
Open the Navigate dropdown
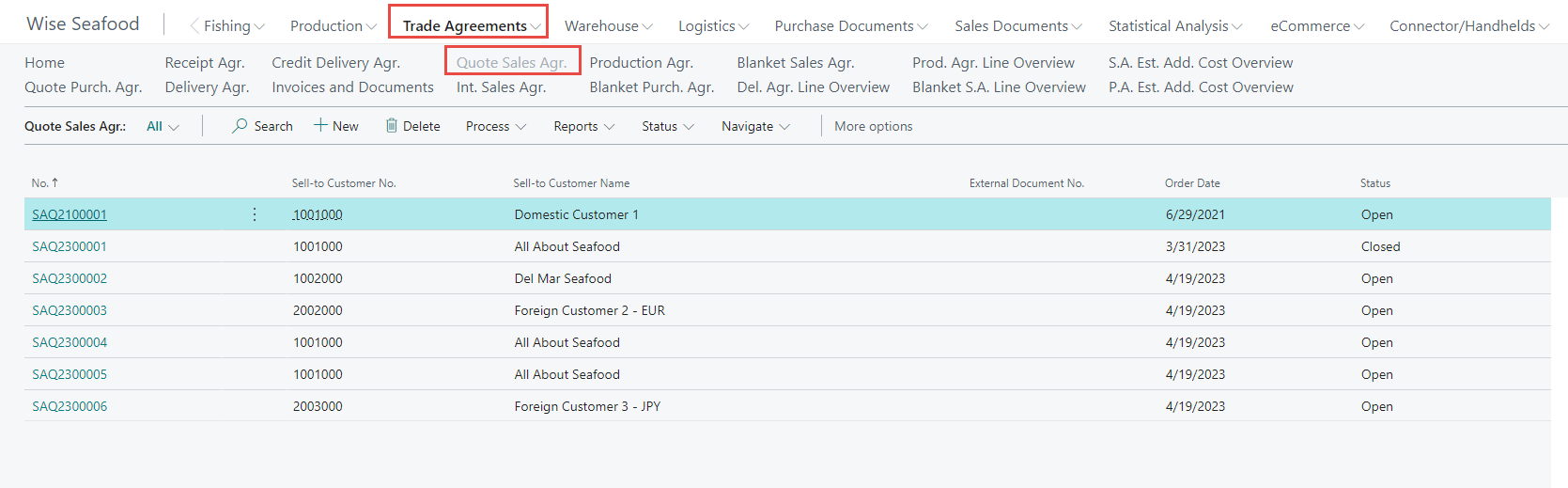coord(754,126)
